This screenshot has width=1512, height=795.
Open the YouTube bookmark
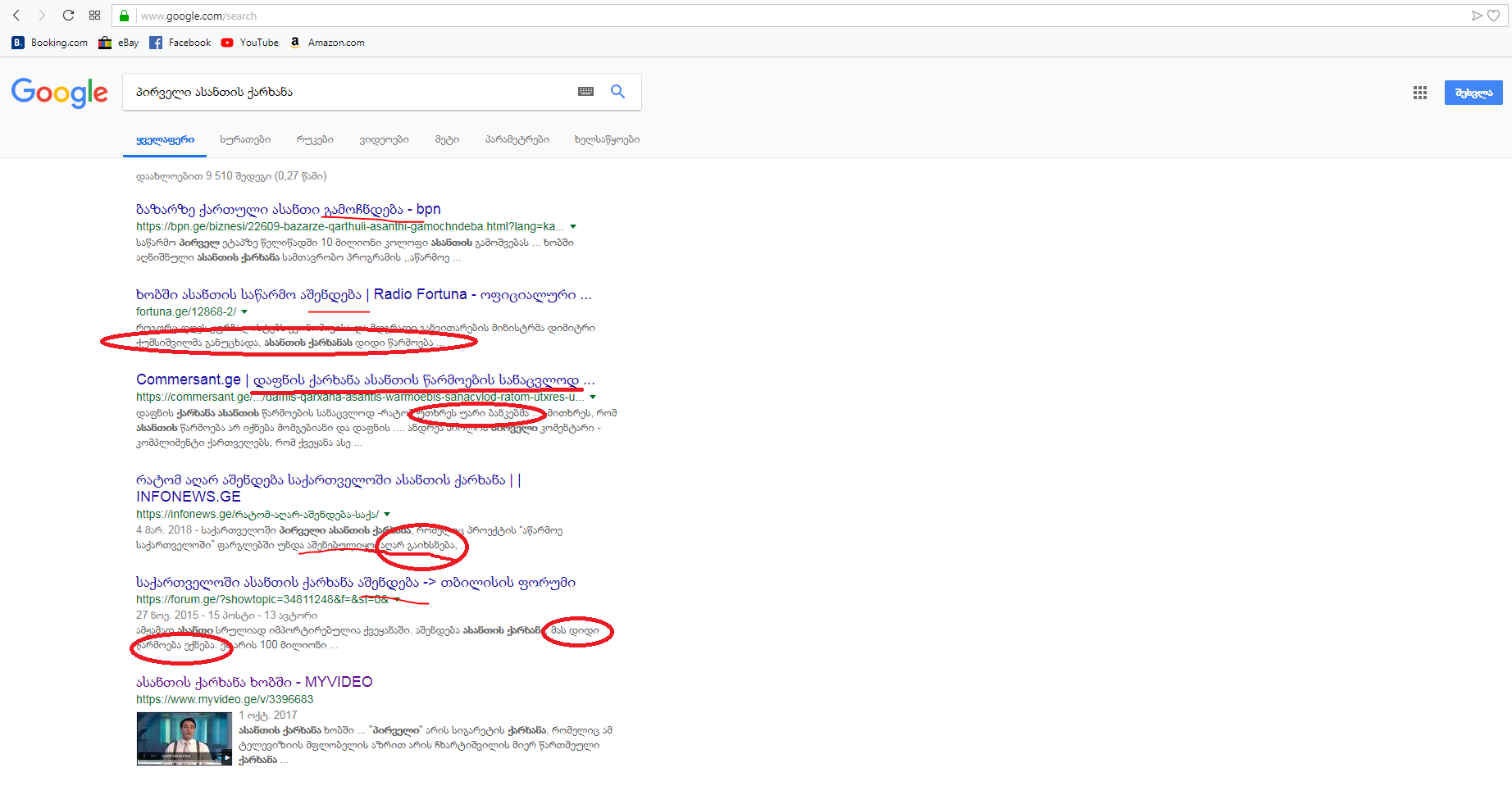point(250,43)
